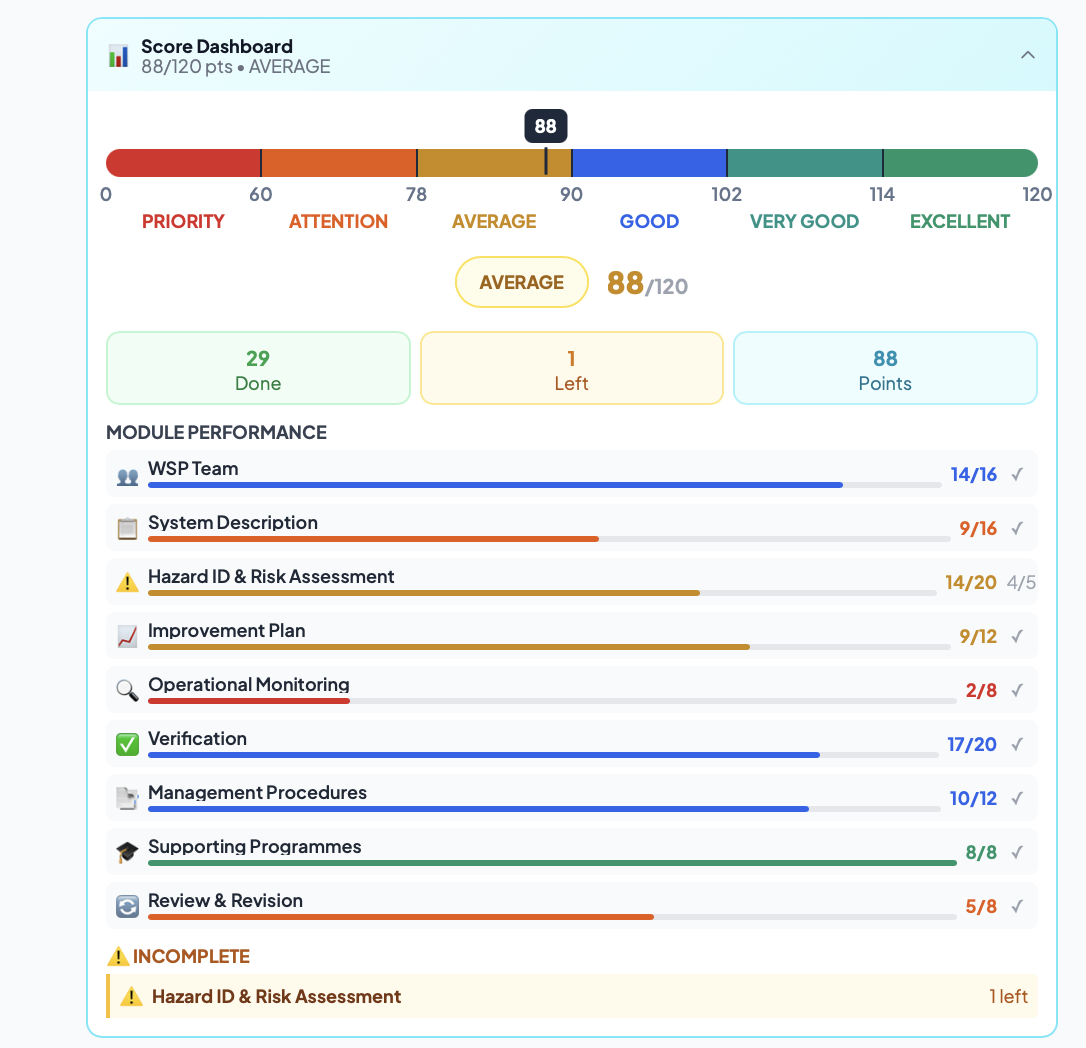Click the WSP Team 14/16 score
Image resolution: width=1086 pixels, height=1048 pixels.
[973, 474]
